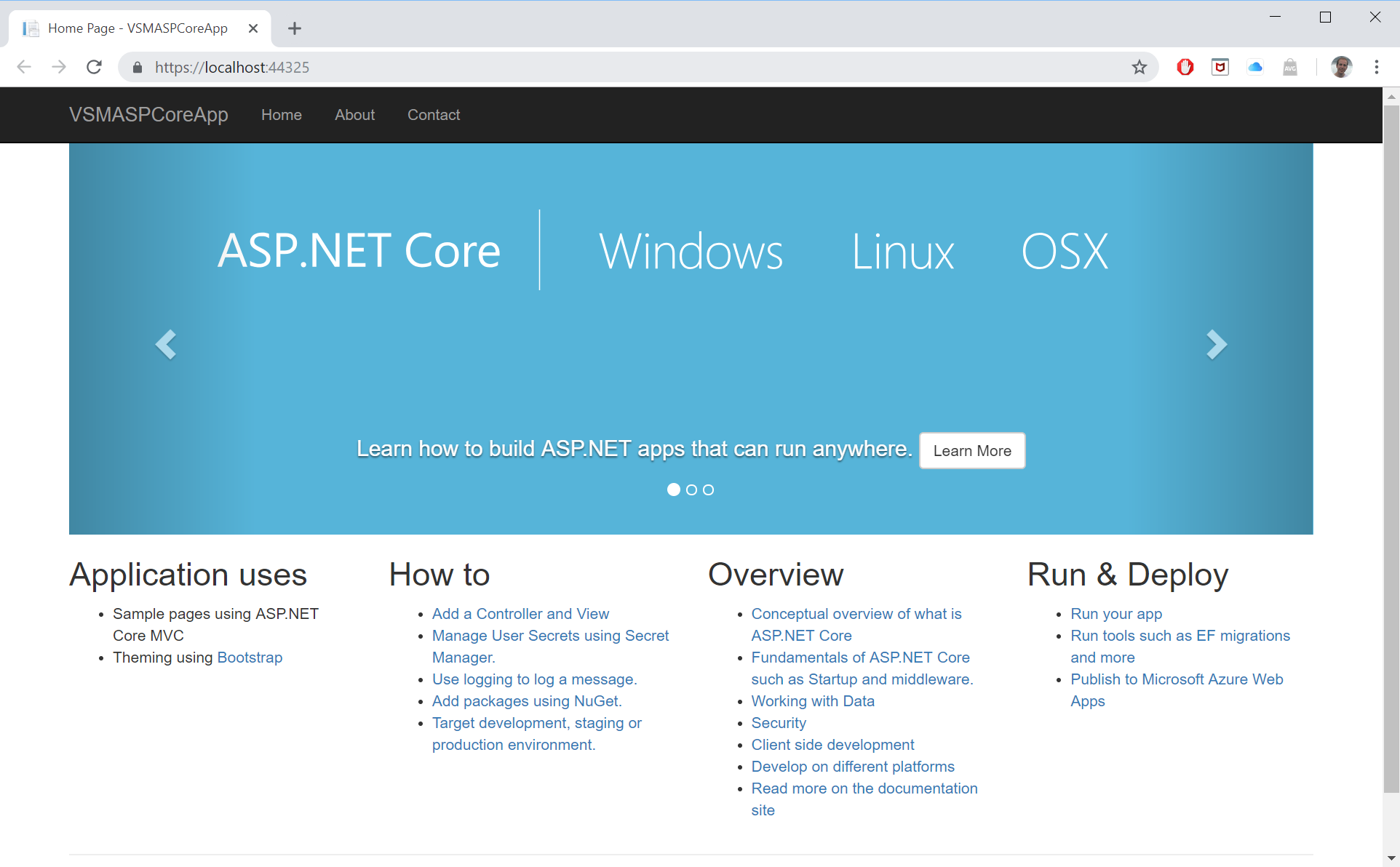Open a new tab with plus
The height and width of the screenshot is (867, 1400).
tap(294, 28)
